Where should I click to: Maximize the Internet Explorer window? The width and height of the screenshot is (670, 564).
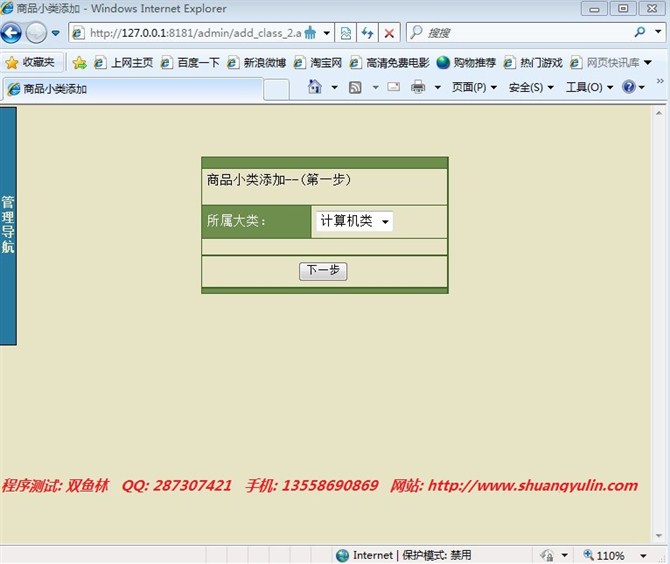pyautogui.click(x=623, y=9)
